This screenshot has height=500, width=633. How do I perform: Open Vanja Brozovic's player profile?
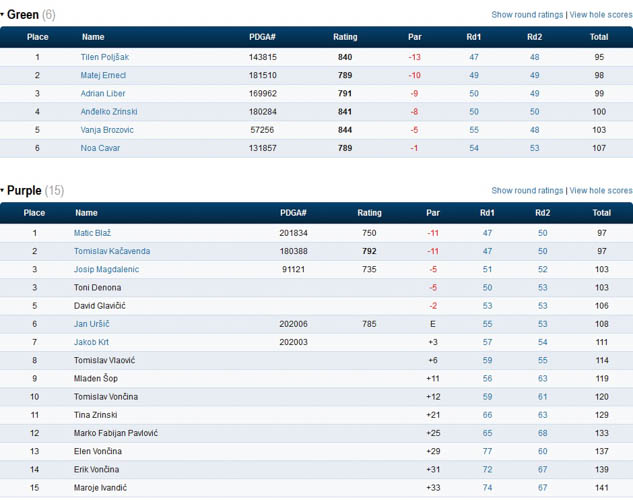pyautogui.click(x=106, y=130)
